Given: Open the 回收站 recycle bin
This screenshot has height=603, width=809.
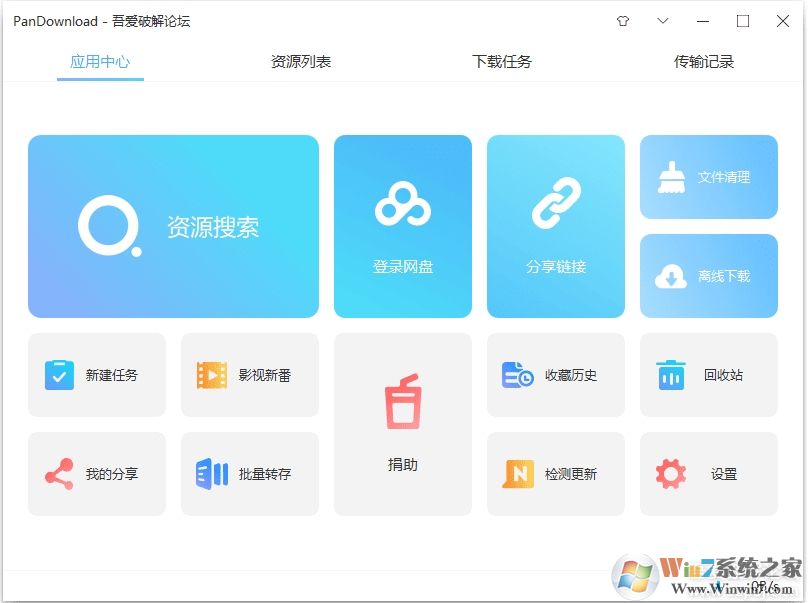Looking at the screenshot, I should (x=708, y=374).
